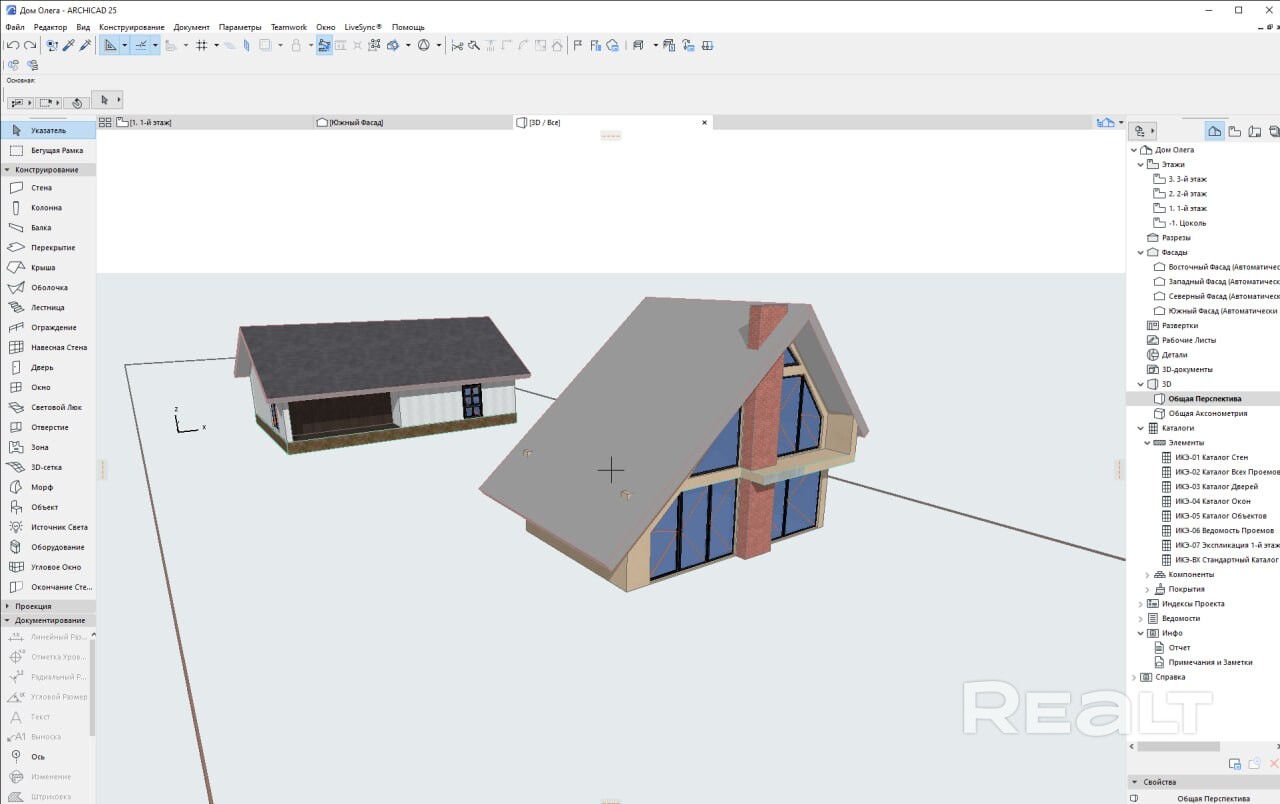This screenshot has height=804, width=1280.
Task: Toggle the highlighted trace reference button
Action: pyautogui.click(x=324, y=46)
